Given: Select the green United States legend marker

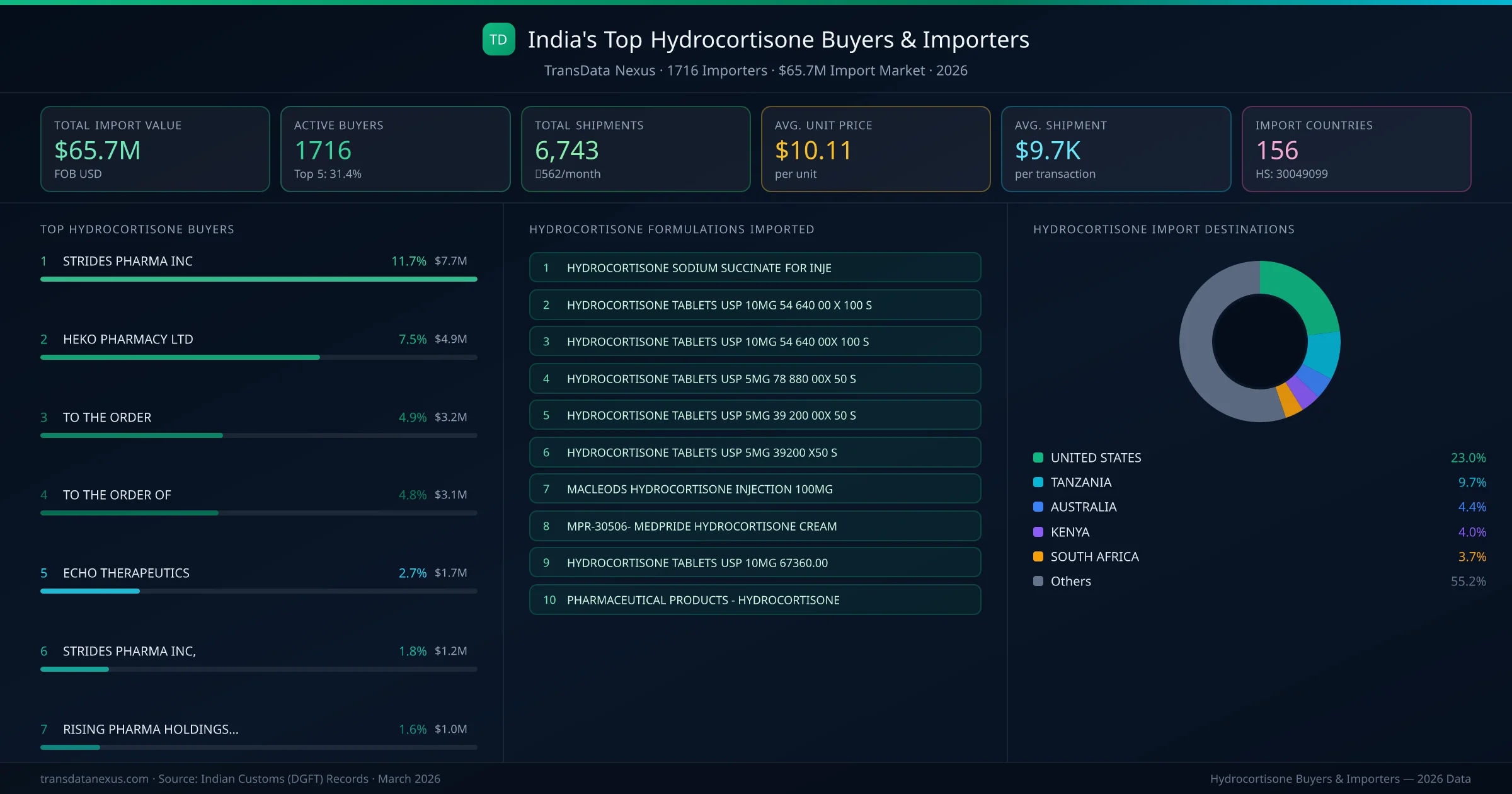Looking at the screenshot, I should (x=1037, y=457).
